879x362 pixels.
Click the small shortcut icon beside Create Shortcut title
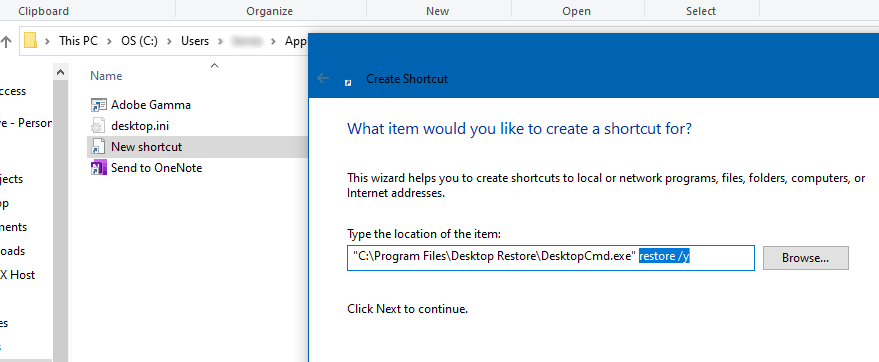click(348, 82)
